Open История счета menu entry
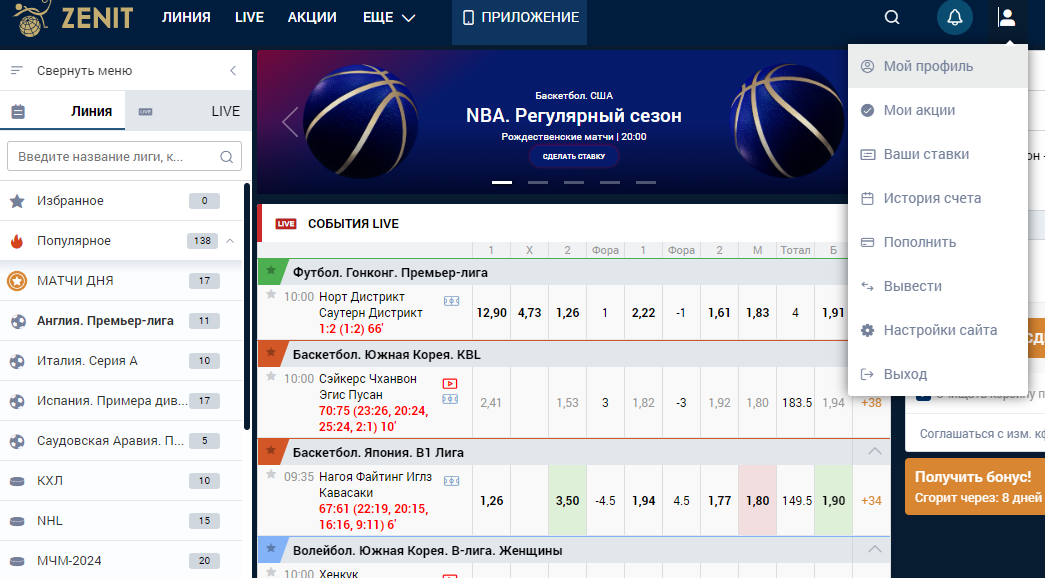The image size is (1045, 578). point(938,198)
